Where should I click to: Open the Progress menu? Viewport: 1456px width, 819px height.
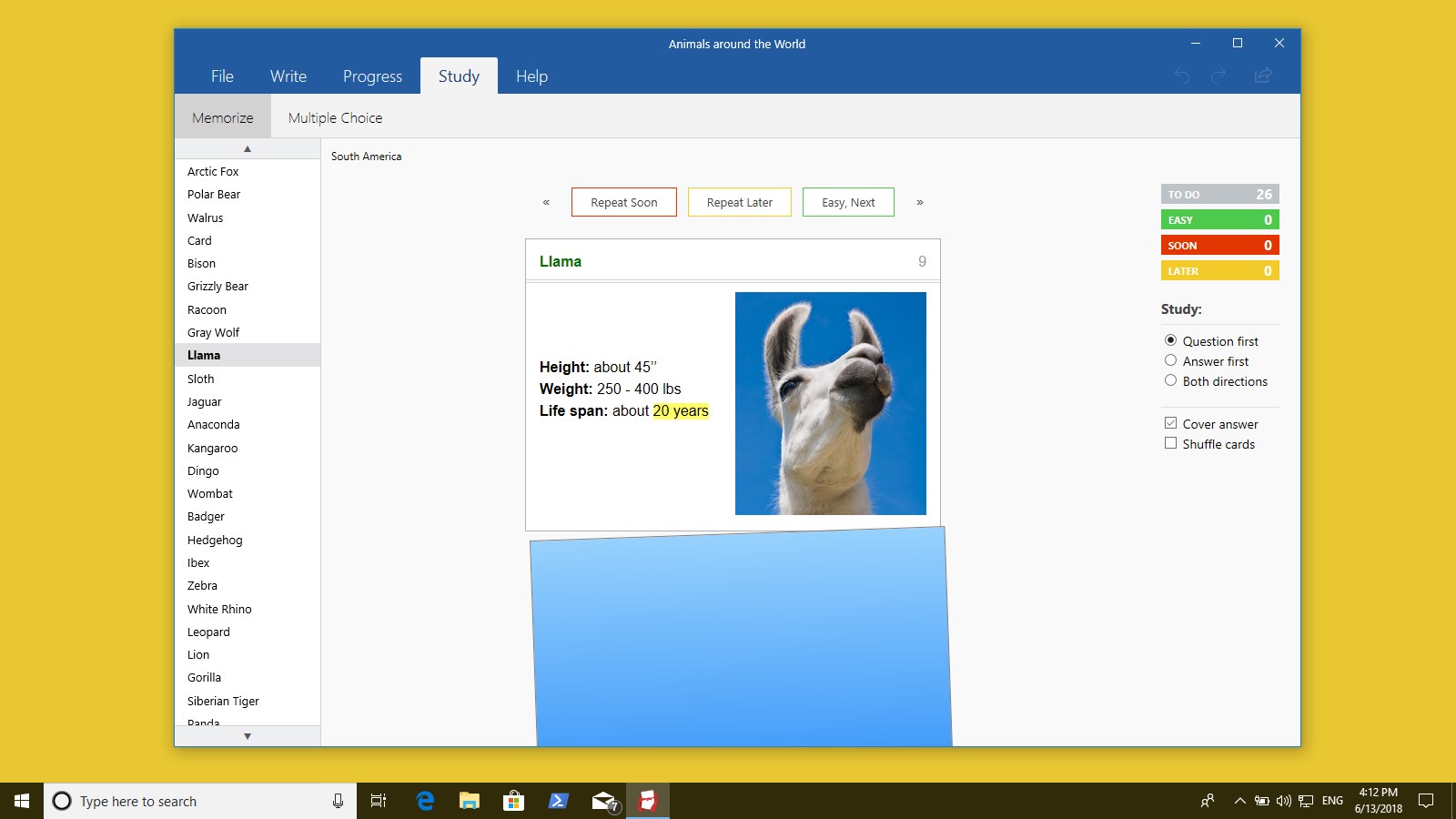pyautogui.click(x=372, y=76)
